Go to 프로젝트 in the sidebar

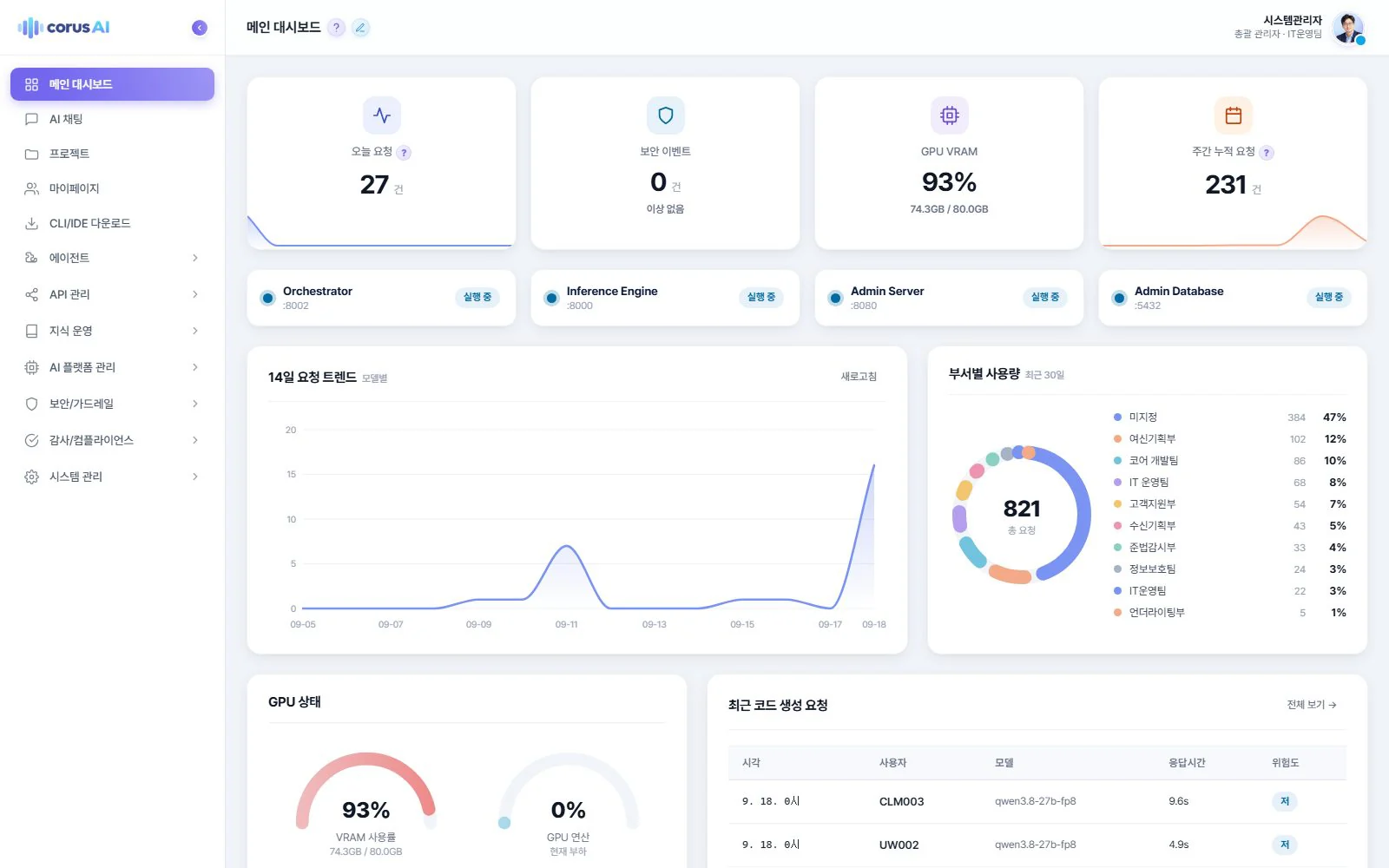tap(112, 154)
